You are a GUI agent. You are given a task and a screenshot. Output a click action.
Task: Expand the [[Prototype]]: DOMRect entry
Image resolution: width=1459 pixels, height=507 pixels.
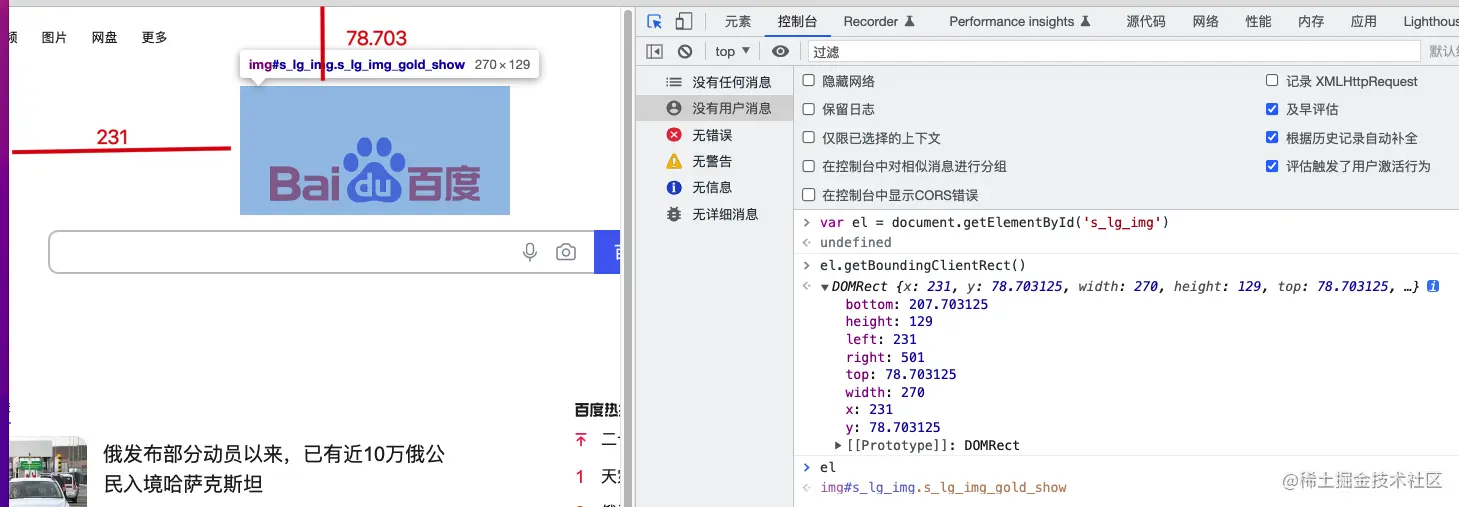click(838, 445)
